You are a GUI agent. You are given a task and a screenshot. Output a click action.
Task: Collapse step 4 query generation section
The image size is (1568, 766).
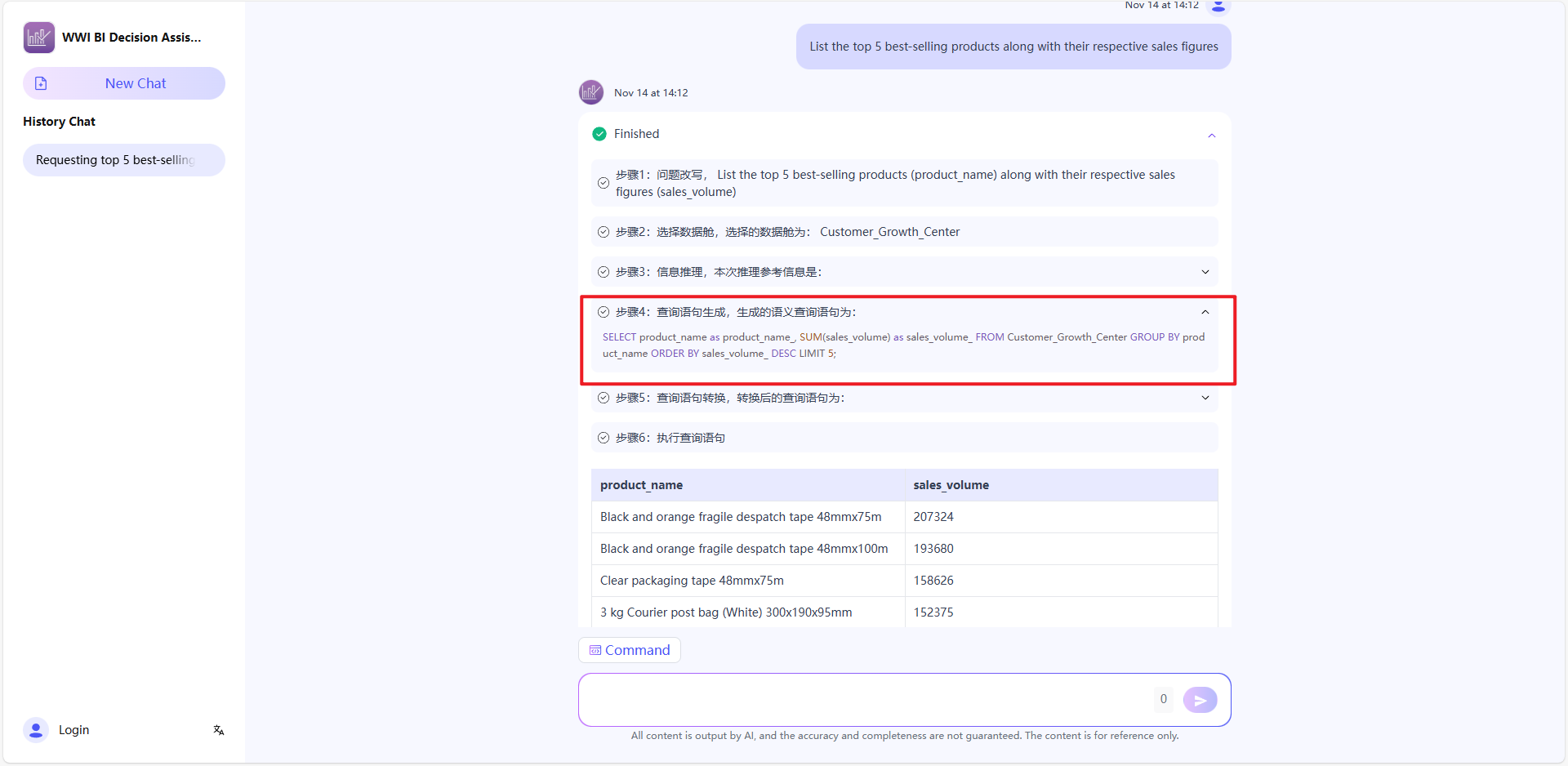pos(1205,312)
